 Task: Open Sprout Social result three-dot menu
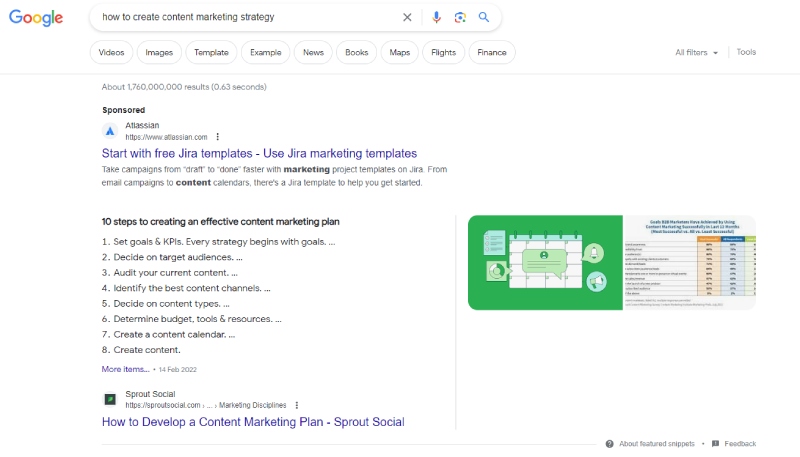[x=296, y=405]
